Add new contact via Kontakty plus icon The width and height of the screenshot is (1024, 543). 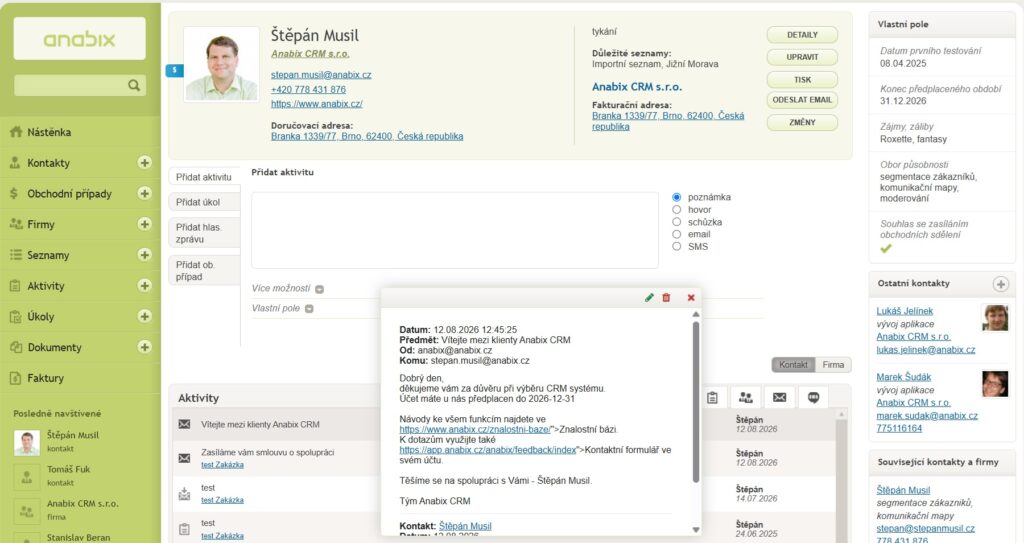tap(144, 162)
